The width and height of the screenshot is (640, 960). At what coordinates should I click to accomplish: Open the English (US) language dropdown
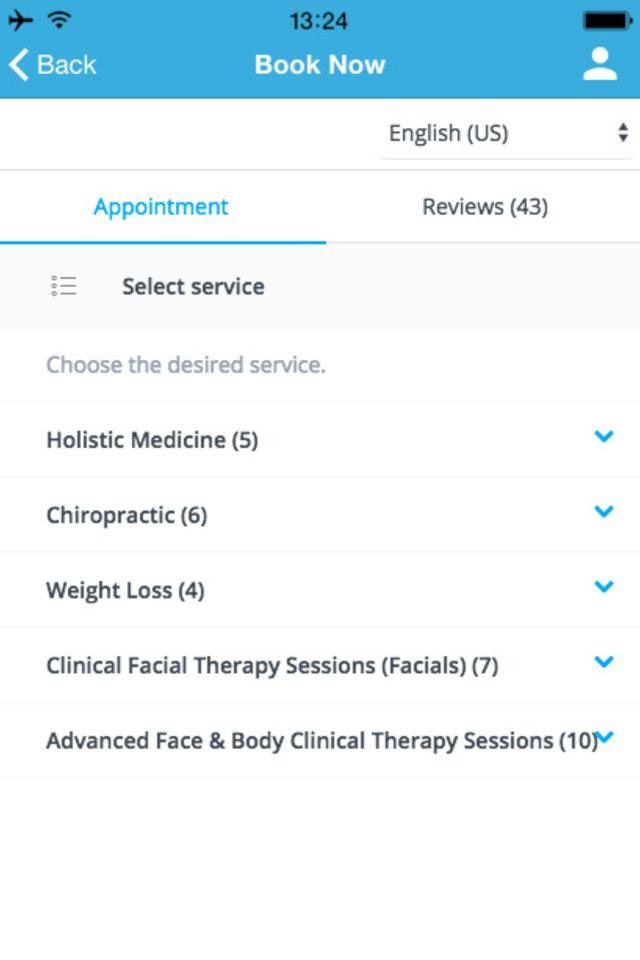[x=506, y=134]
